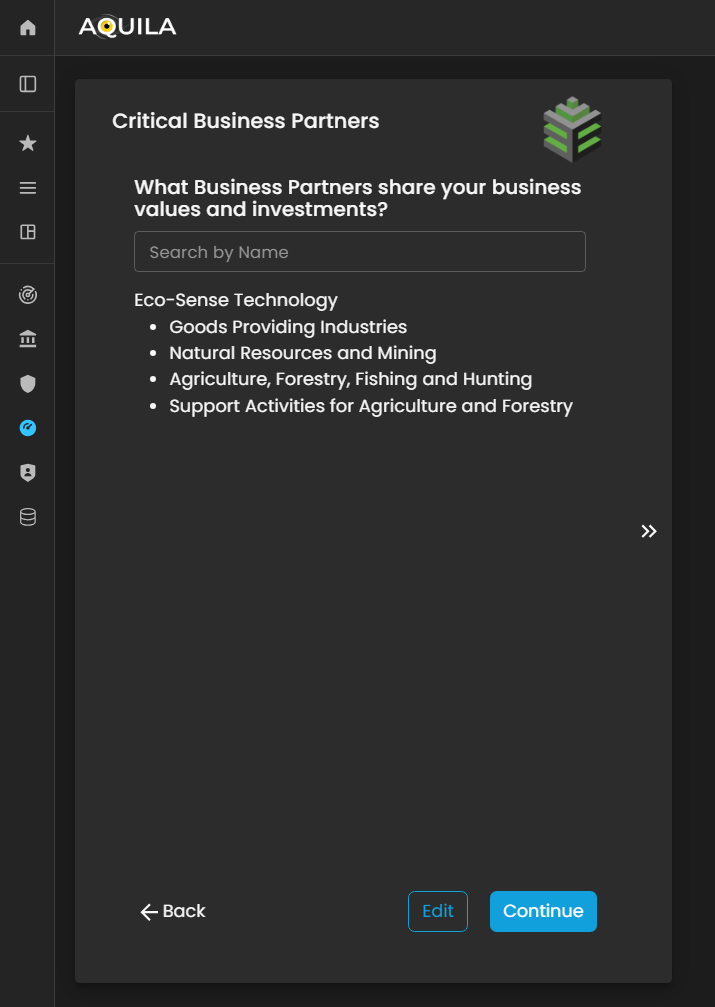Open the hamburger list menu icon
The width and height of the screenshot is (715, 1007).
click(x=28, y=188)
